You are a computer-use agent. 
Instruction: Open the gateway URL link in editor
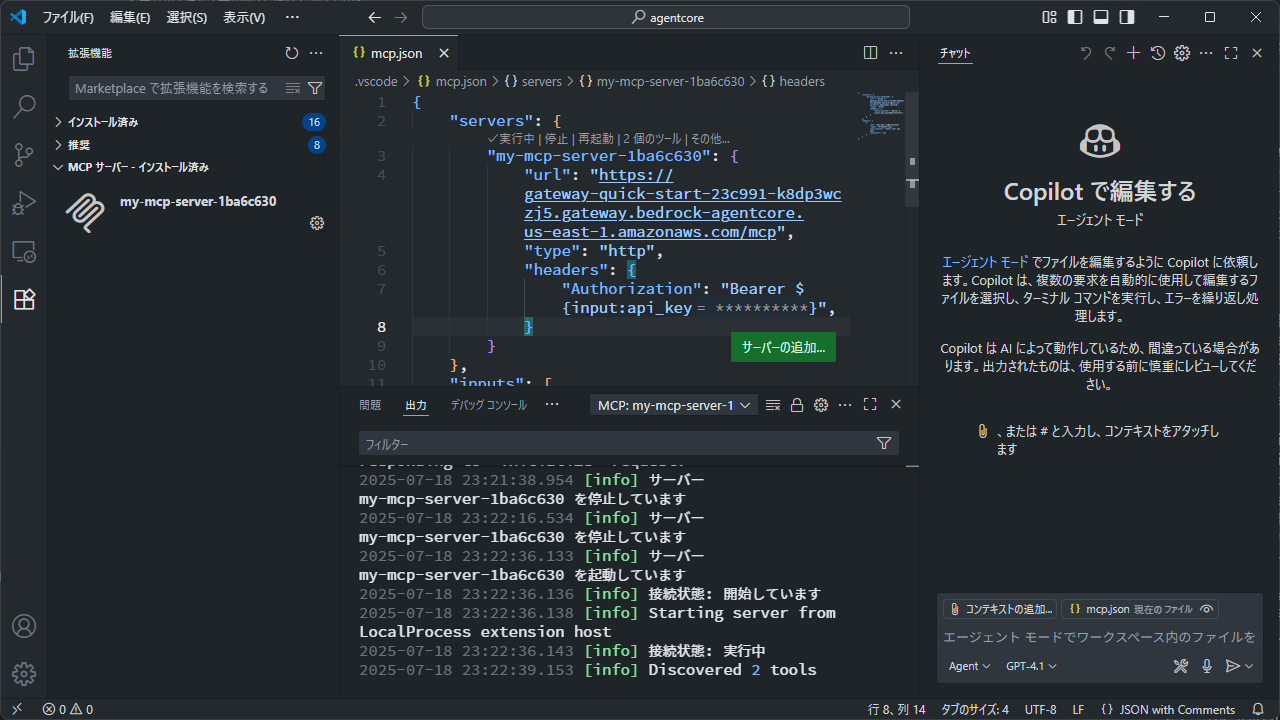point(682,204)
